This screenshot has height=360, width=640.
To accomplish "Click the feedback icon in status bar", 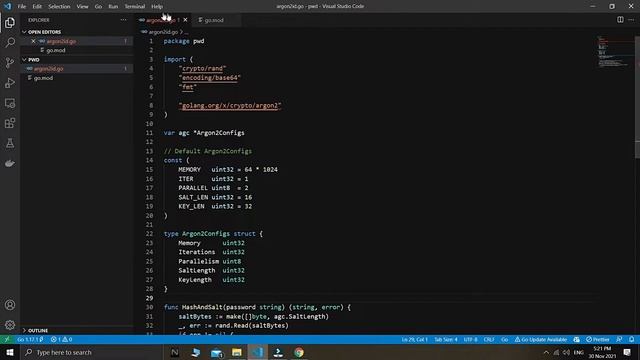I will pos(619,340).
